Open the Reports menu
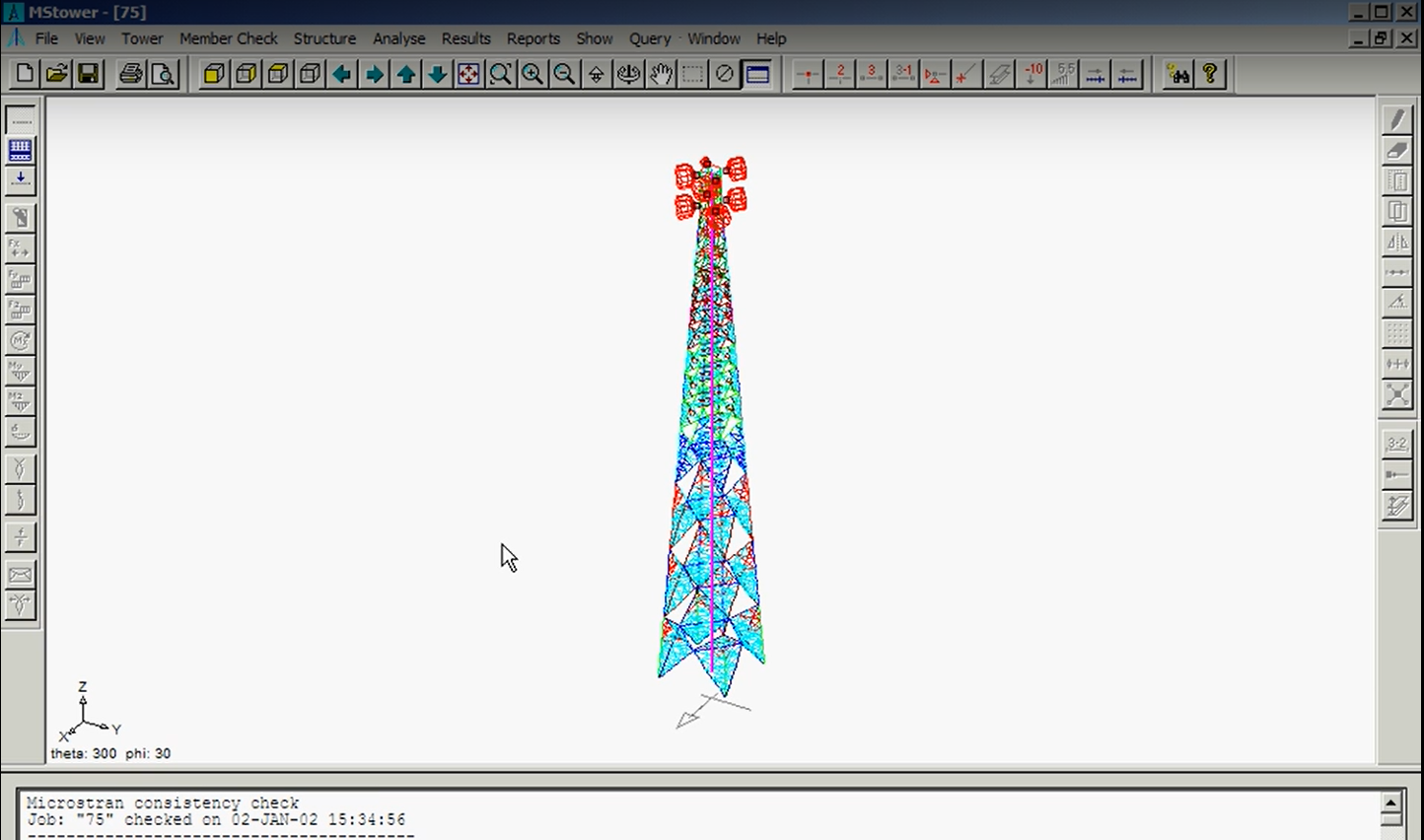 coord(533,38)
